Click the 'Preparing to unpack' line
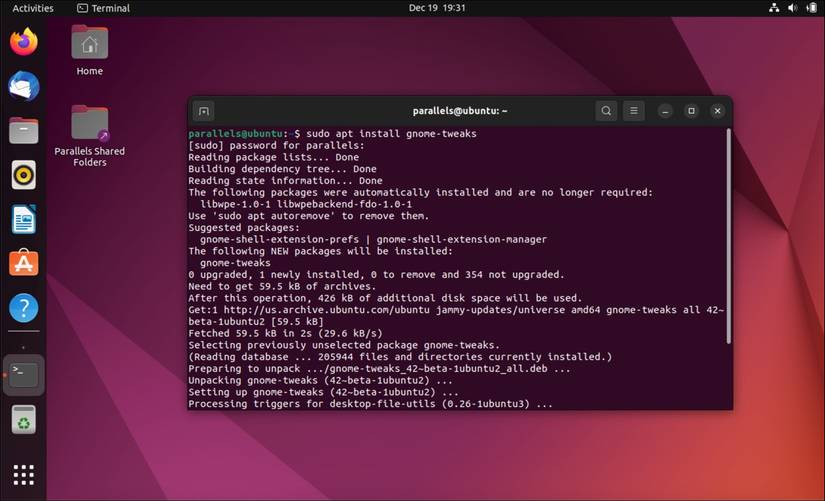Image resolution: width=825 pixels, height=501 pixels. point(379,369)
